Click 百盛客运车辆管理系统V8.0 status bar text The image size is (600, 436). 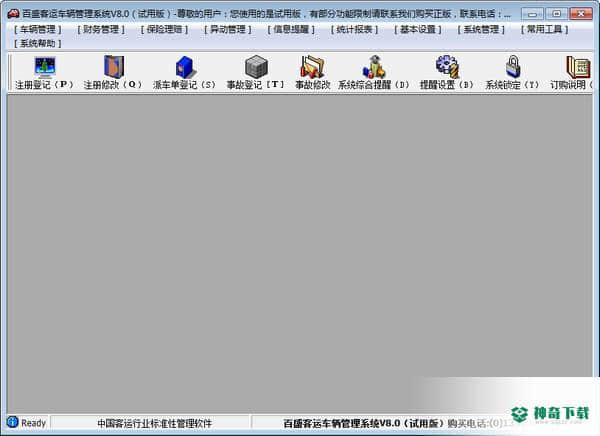point(363,423)
